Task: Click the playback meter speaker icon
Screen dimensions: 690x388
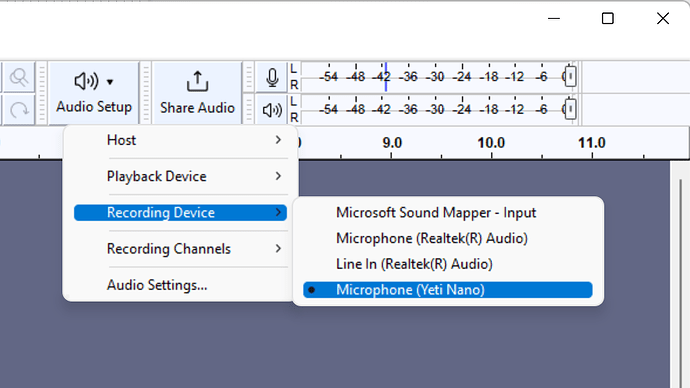Action: (272, 110)
